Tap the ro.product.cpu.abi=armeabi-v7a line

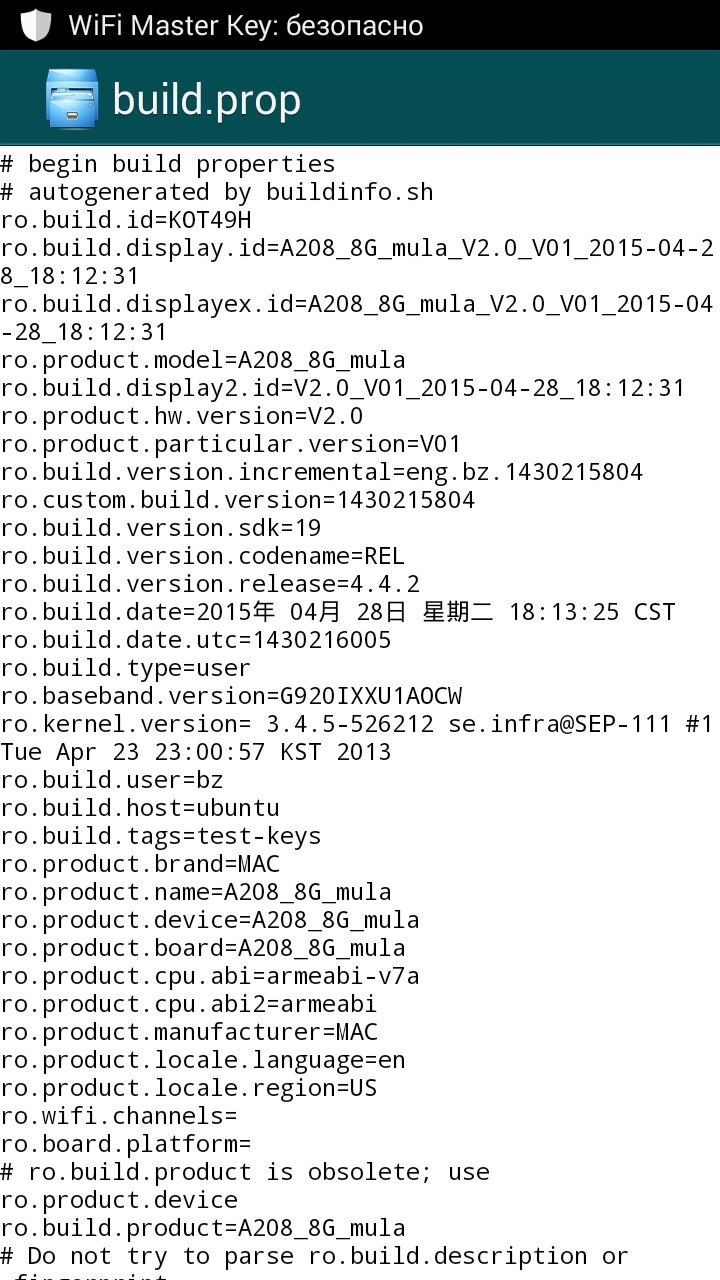[x=210, y=975]
